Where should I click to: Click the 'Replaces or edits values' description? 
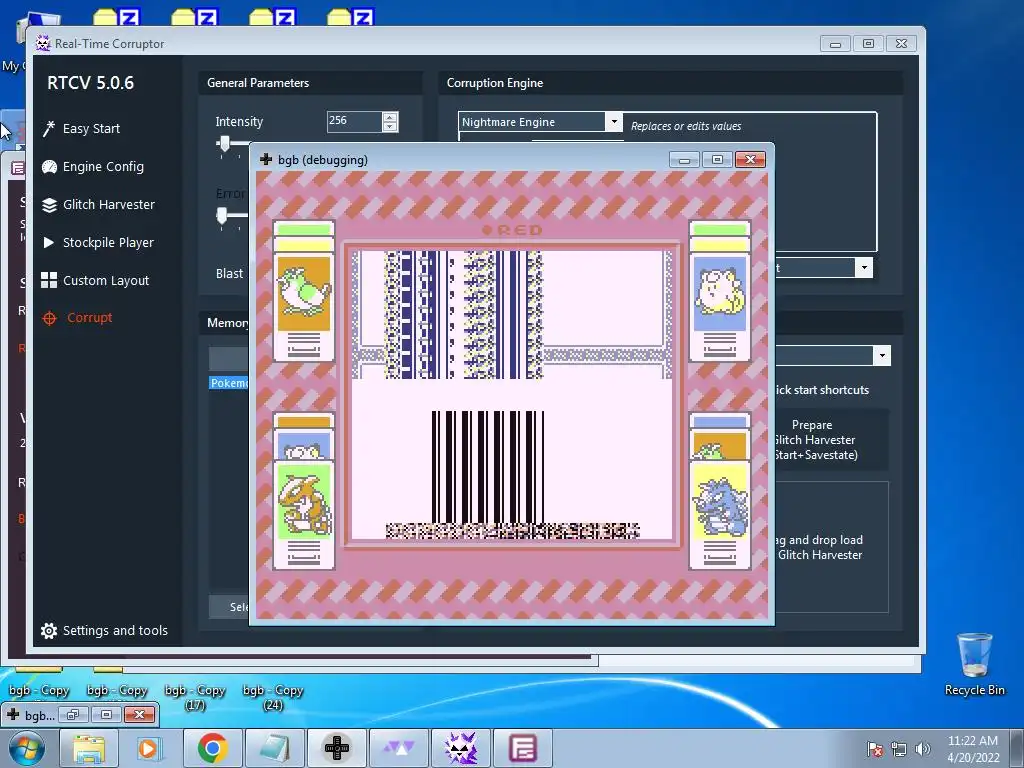coord(686,127)
